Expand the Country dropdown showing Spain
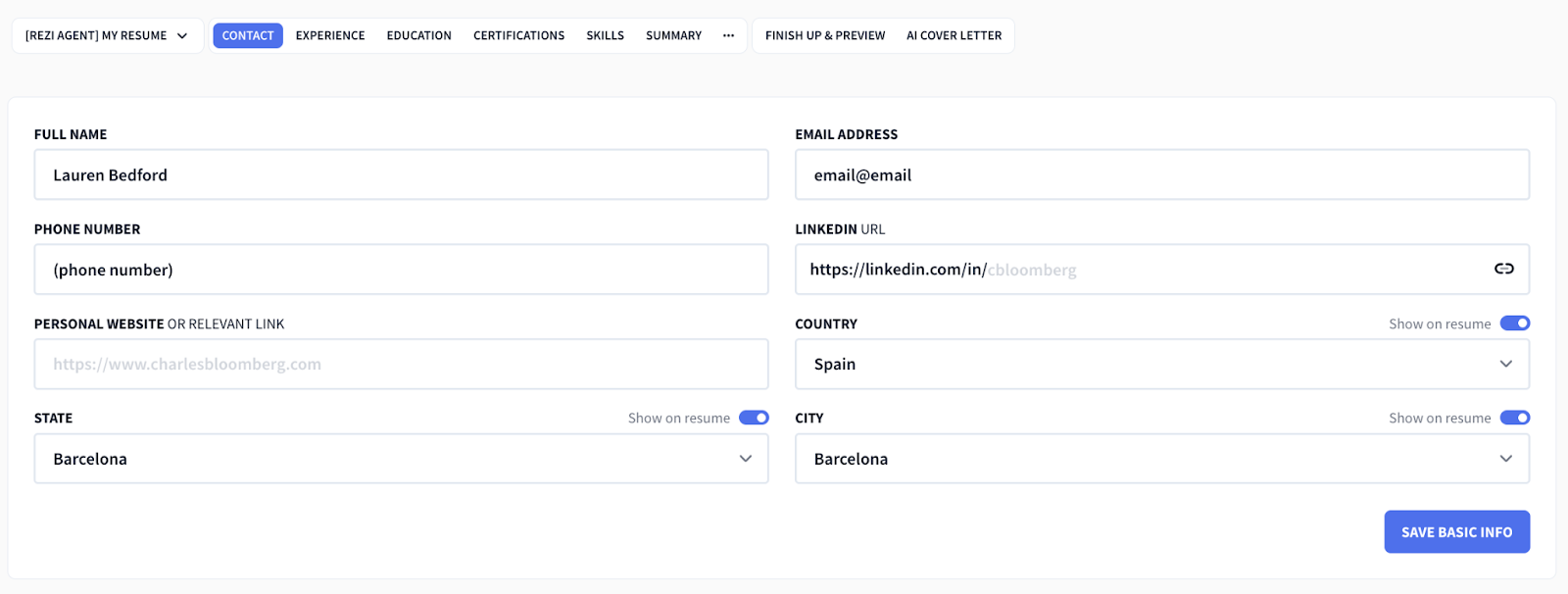This screenshot has height=594, width=1568. coord(1162,364)
